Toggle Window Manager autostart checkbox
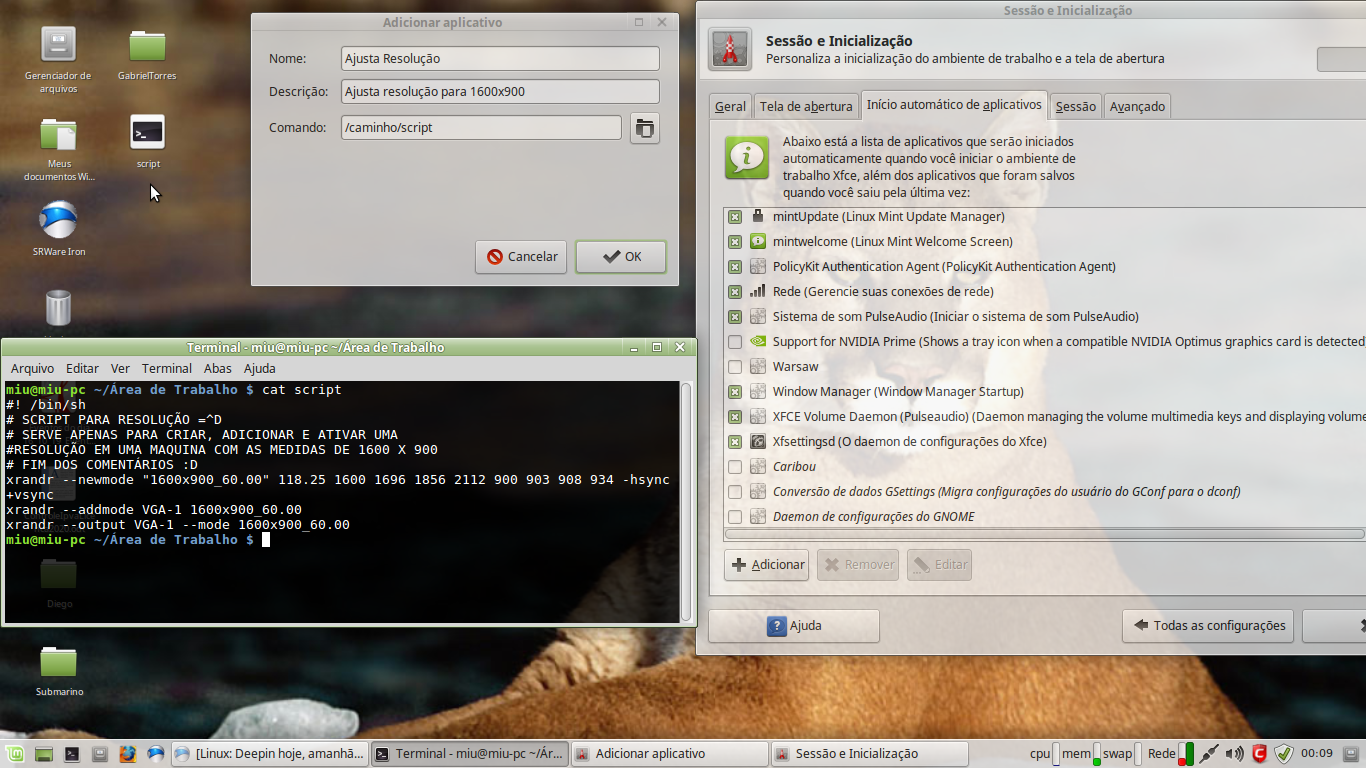 [735, 392]
